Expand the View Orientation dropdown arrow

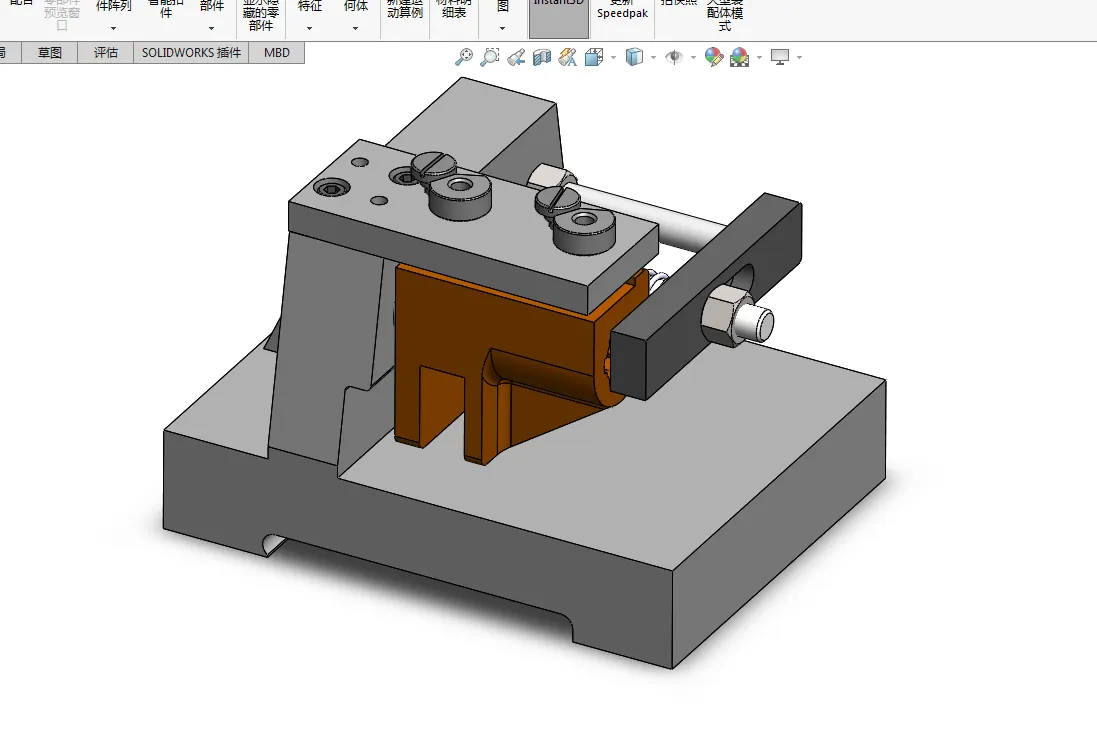[613, 58]
